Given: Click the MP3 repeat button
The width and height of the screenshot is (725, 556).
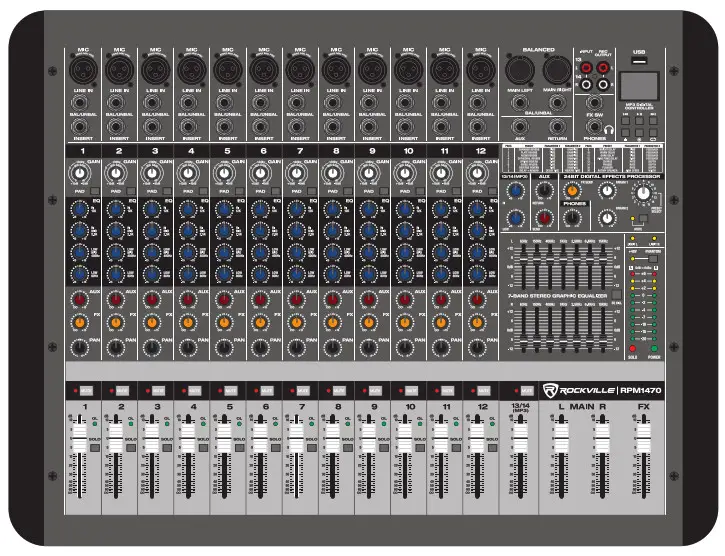Looking at the screenshot, I should coord(653,133).
